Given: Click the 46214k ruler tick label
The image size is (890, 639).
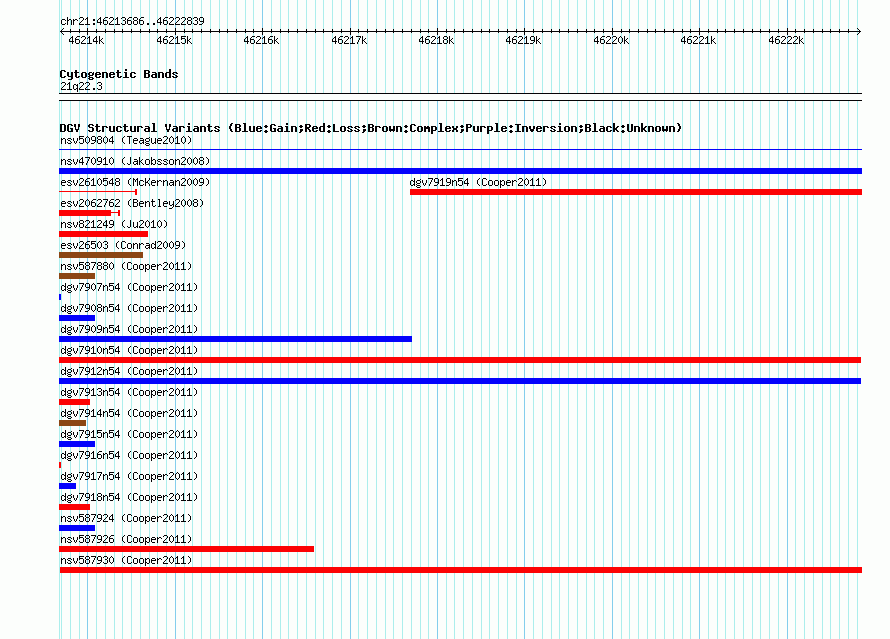Looking at the screenshot, I should (x=86, y=40).
